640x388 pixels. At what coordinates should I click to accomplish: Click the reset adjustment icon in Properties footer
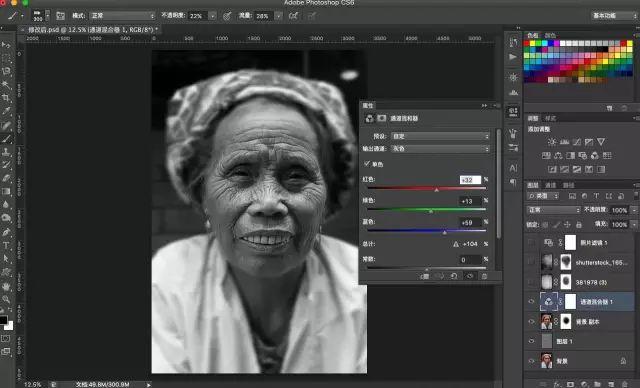(454, 276)
